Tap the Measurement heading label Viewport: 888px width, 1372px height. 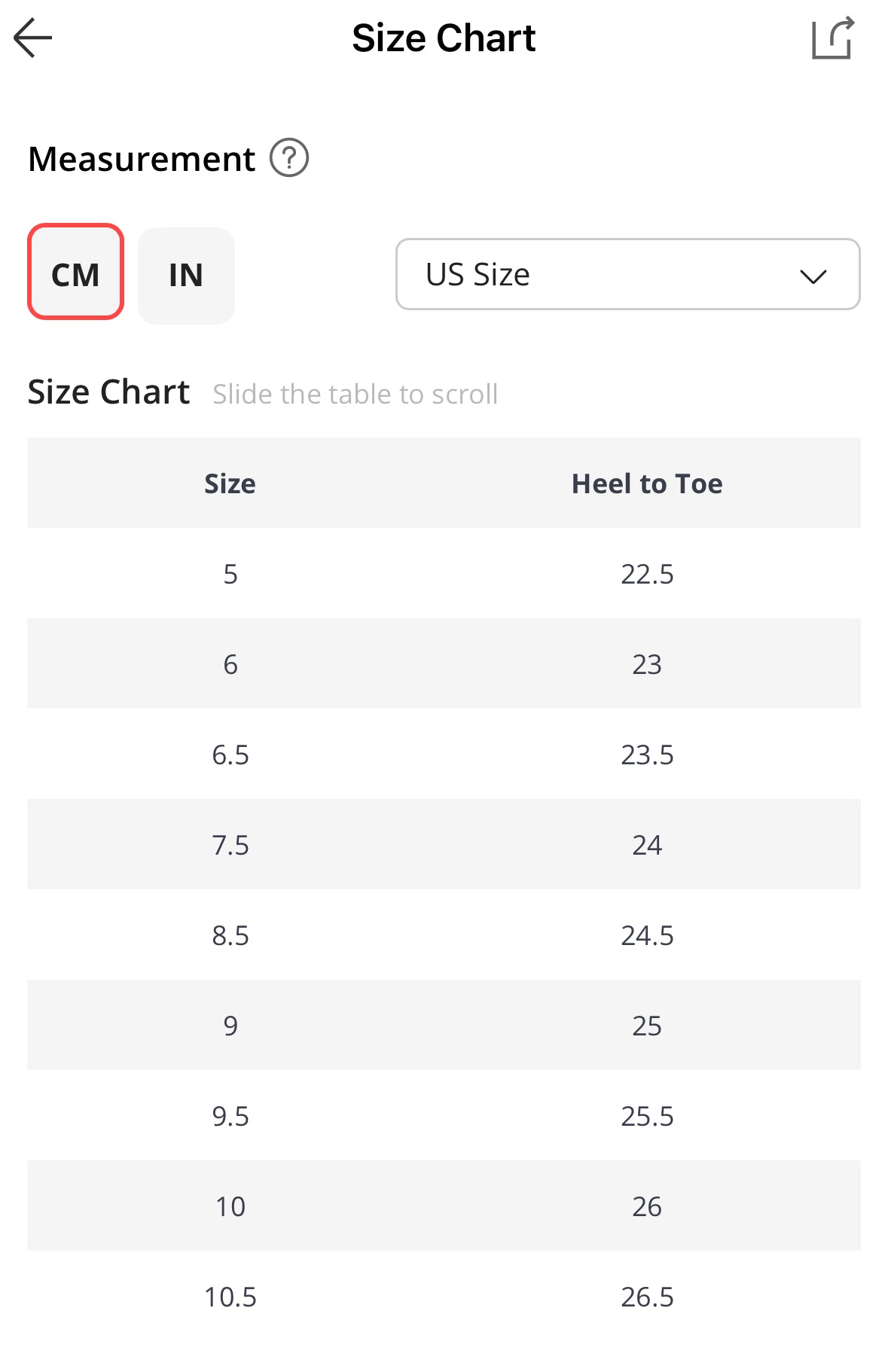click(142, 159)
